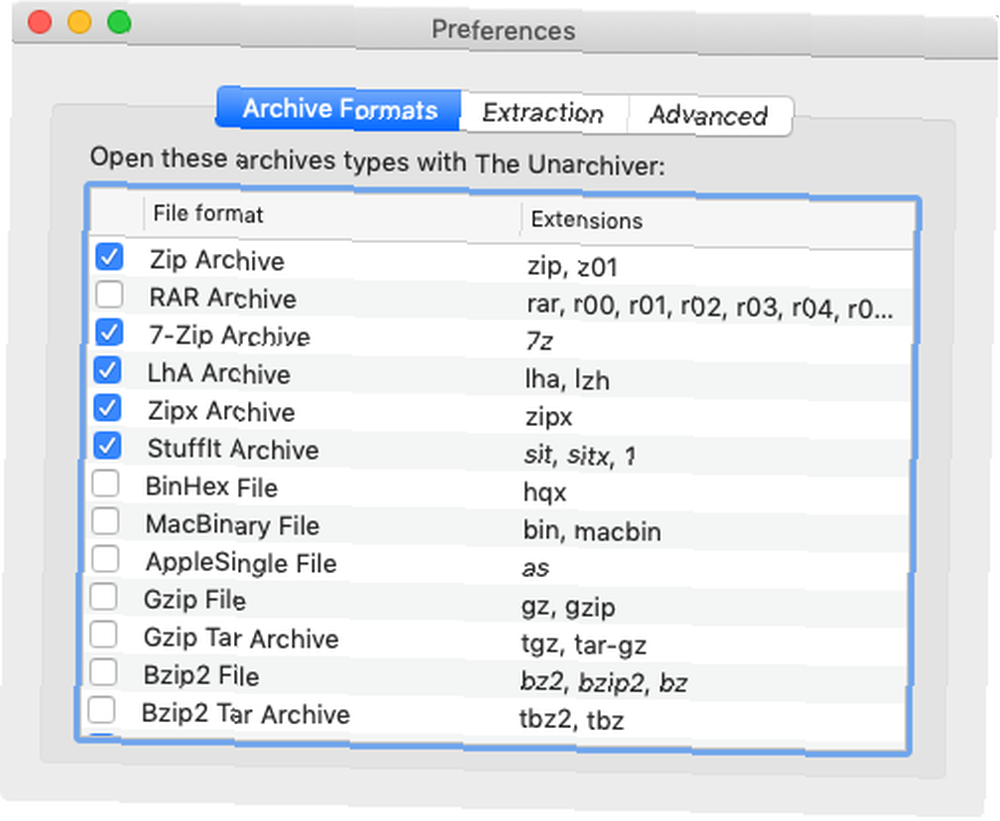Click the green zoom window button
Screen dimensions: 1000x821
click(x=119, y=22)
